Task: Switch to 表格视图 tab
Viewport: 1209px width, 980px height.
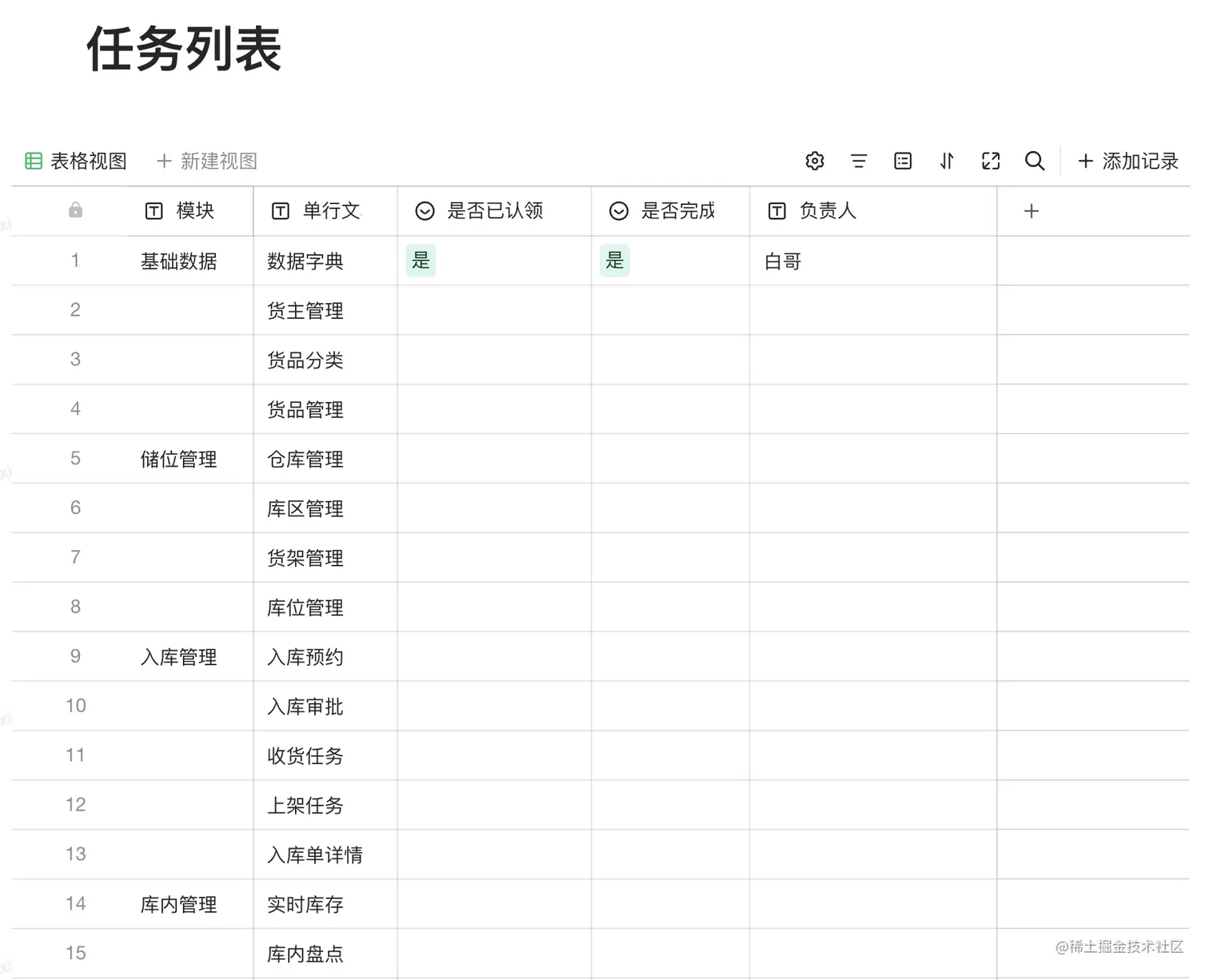Action: coord(76,161)
